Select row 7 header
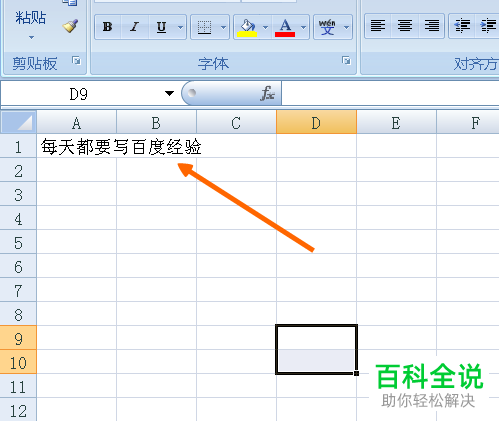 [x=18, y=290]
